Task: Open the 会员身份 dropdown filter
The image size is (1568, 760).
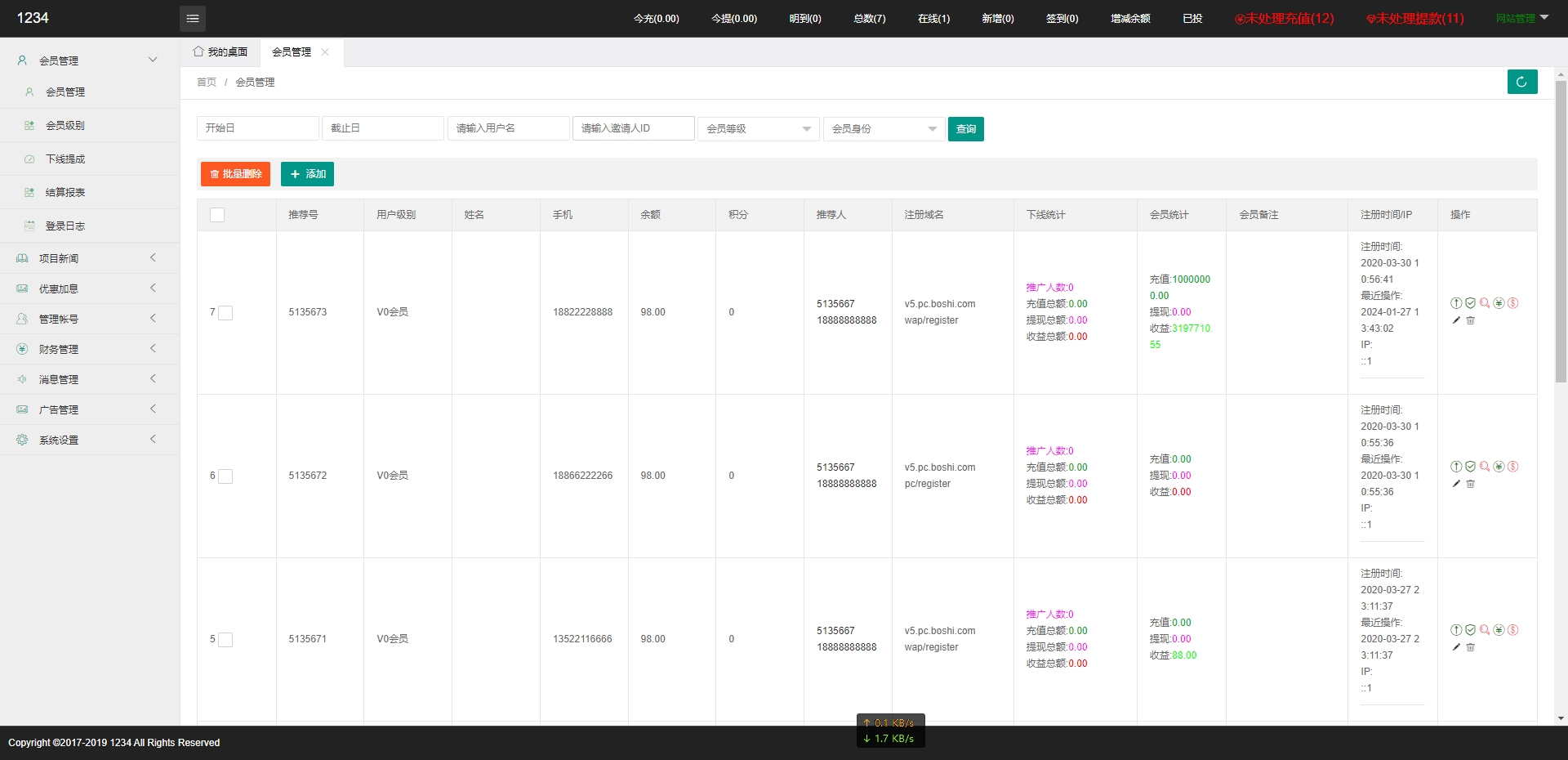Action: (884, 129)
